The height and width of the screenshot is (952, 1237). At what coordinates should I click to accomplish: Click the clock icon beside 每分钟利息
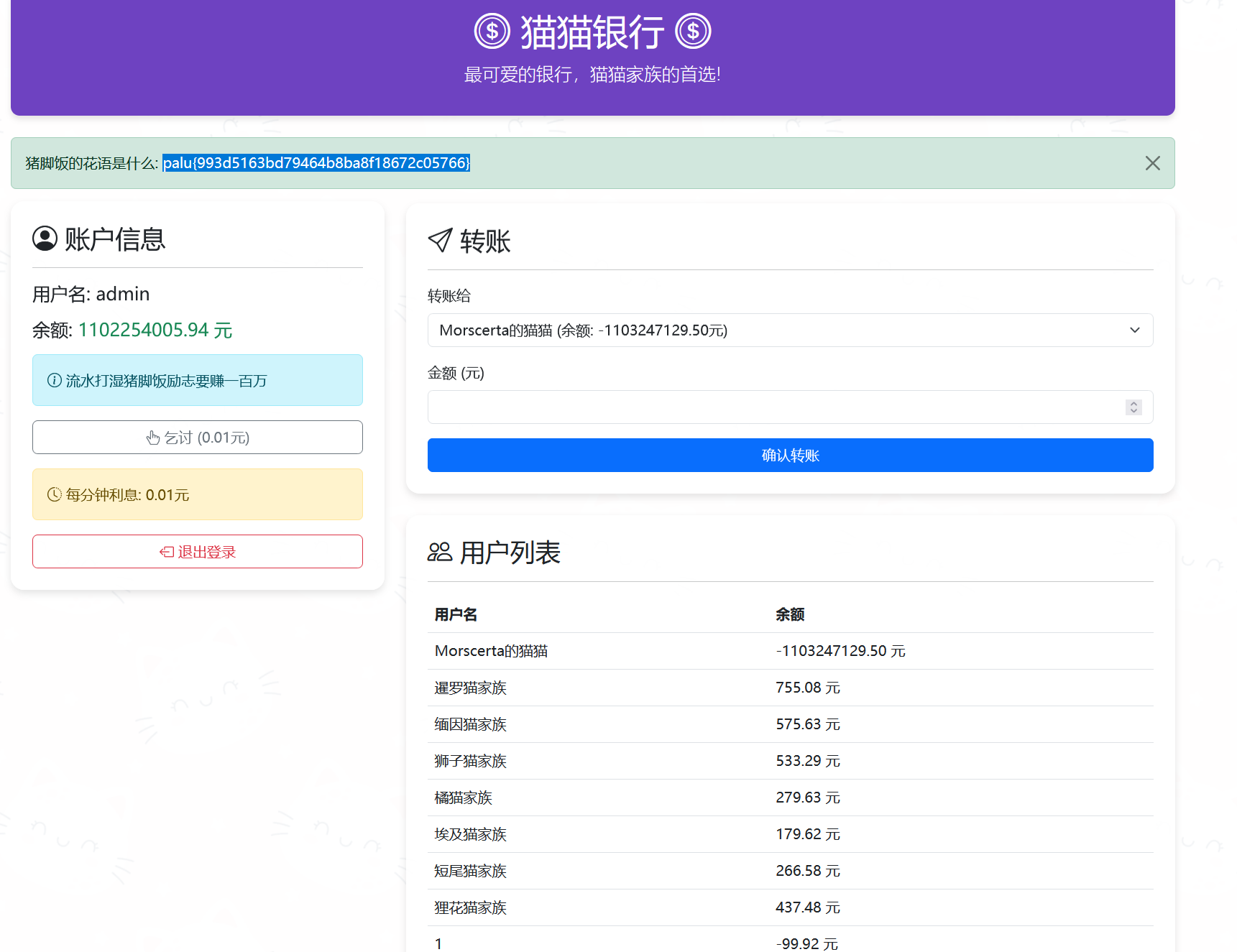point(54,494)
